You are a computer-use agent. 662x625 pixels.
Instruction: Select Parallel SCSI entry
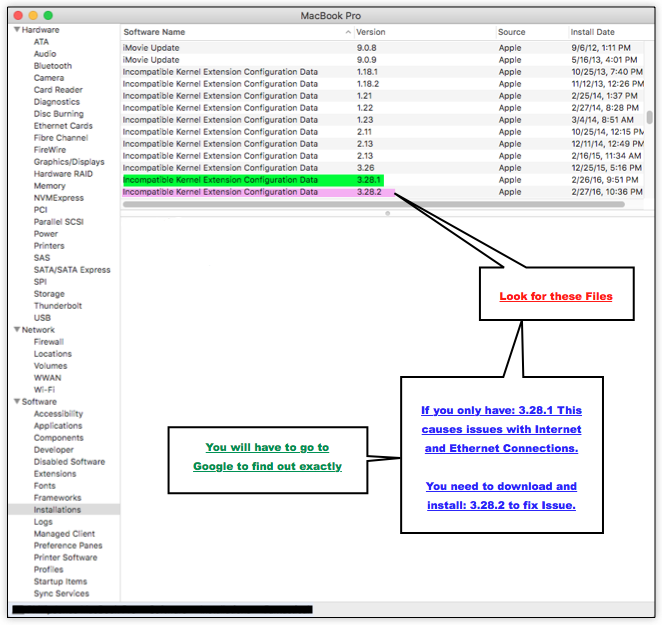[59, 222]
